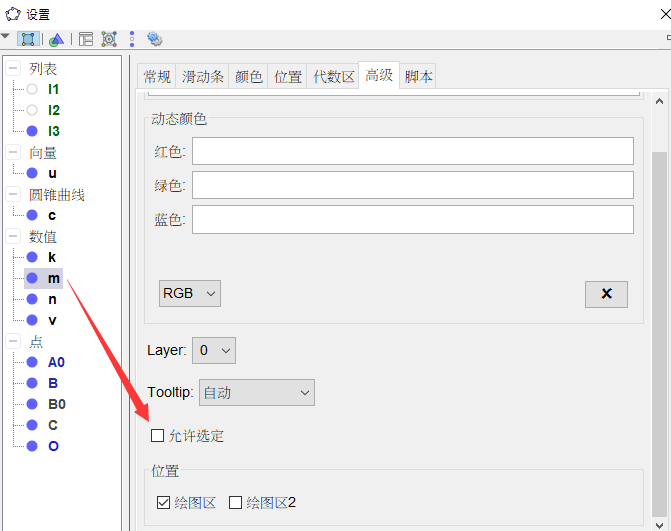Click the vertical scrollbar thumb
The image size is (671, 531).
click(659, 334)
